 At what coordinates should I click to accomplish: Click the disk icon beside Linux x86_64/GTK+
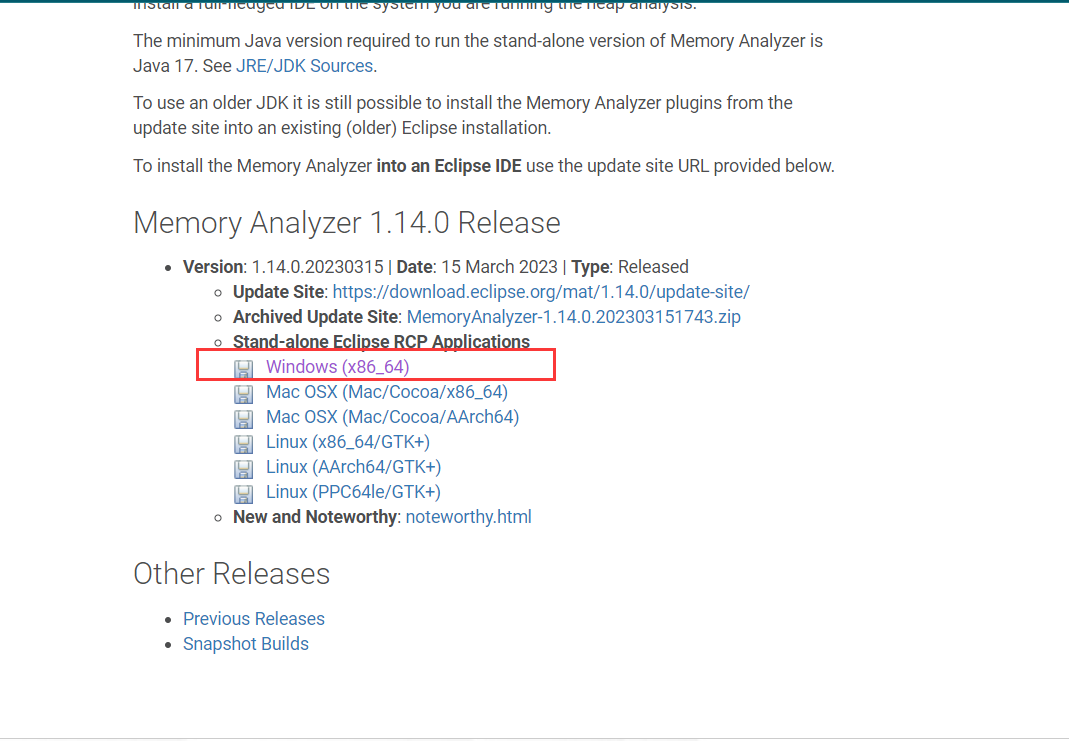(244, 444)
